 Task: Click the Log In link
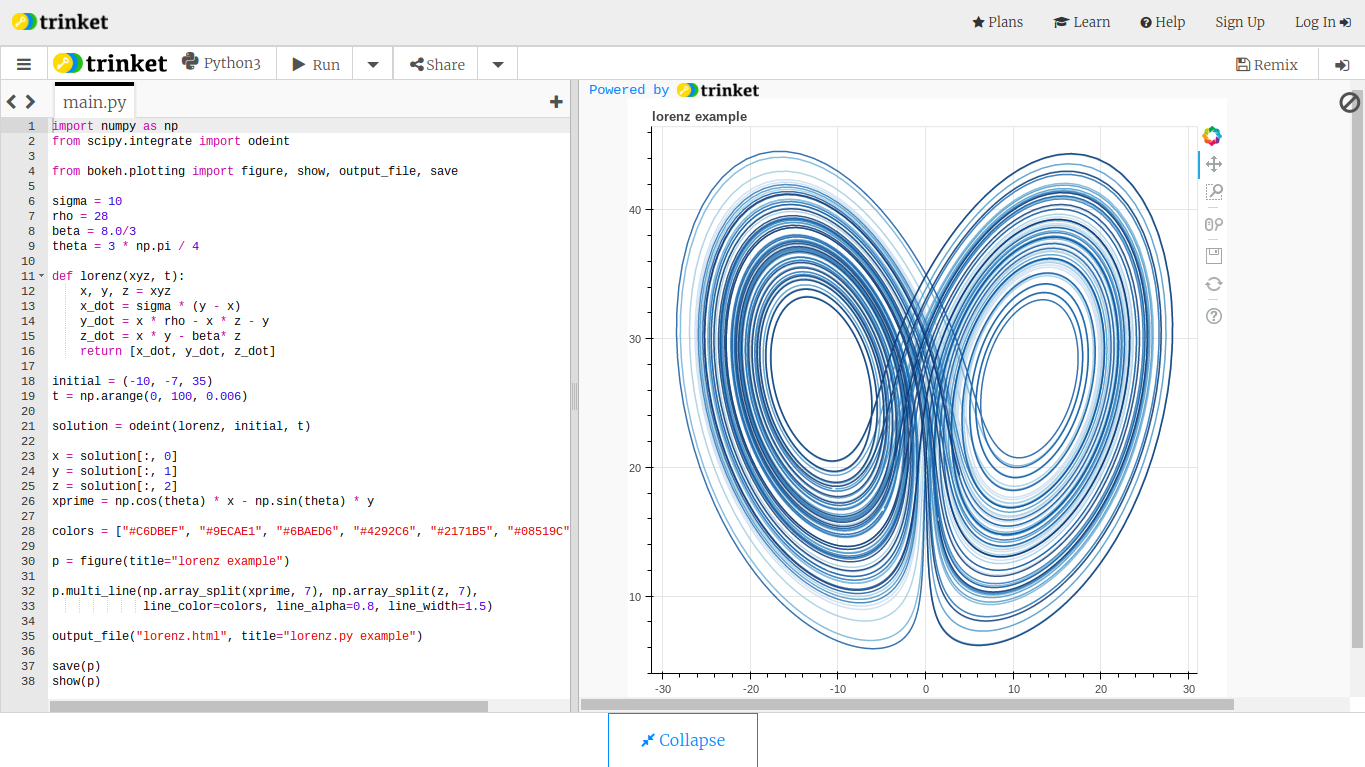[x=1323, y=22]
